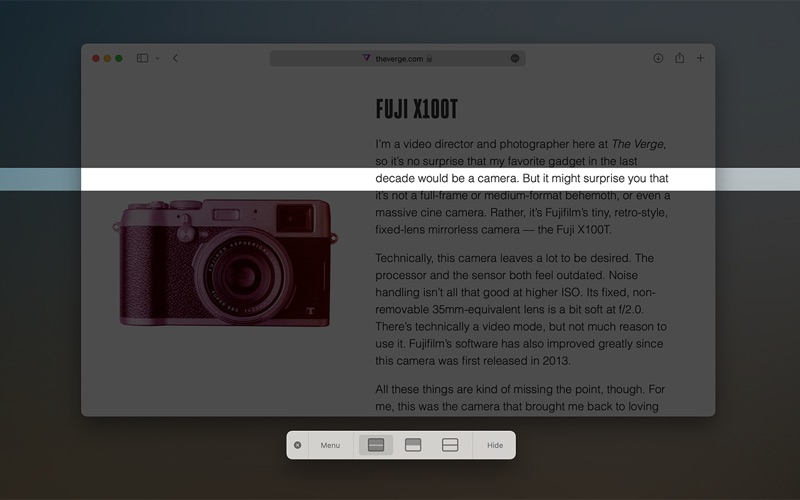Click the FUJI X100T article heading
Viewport: 800px width, 500px height.
click(x=417, y=109)
